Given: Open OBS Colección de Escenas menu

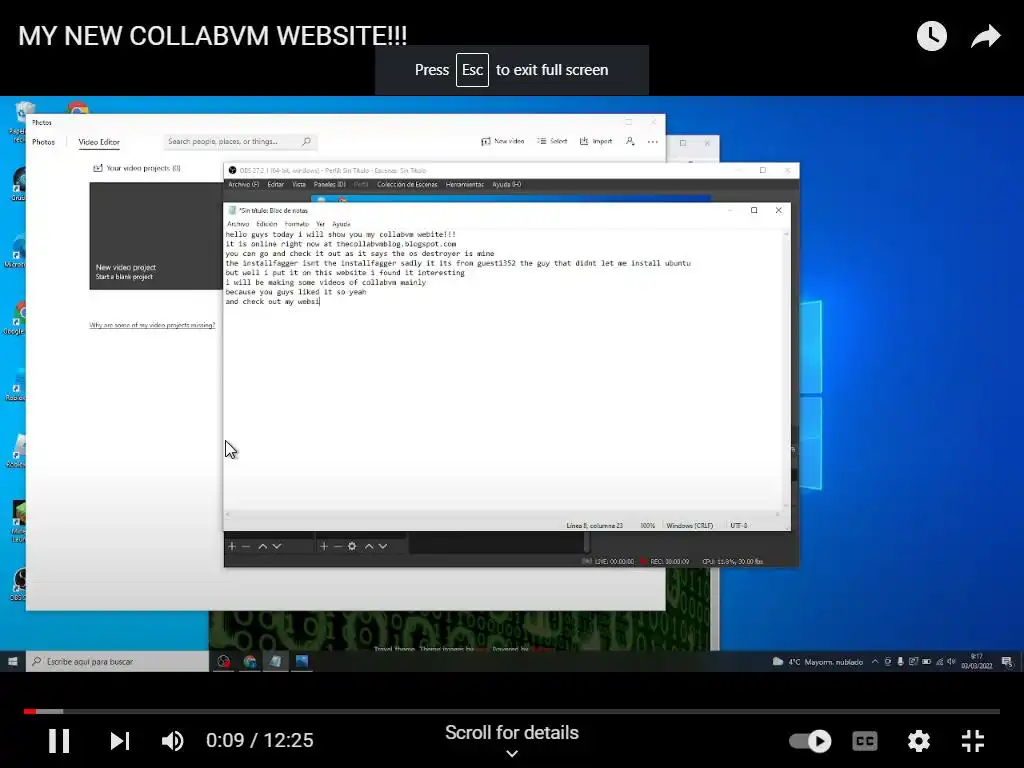Looking at the screenshot, I should pyautogui.click(x=407, y=185).
